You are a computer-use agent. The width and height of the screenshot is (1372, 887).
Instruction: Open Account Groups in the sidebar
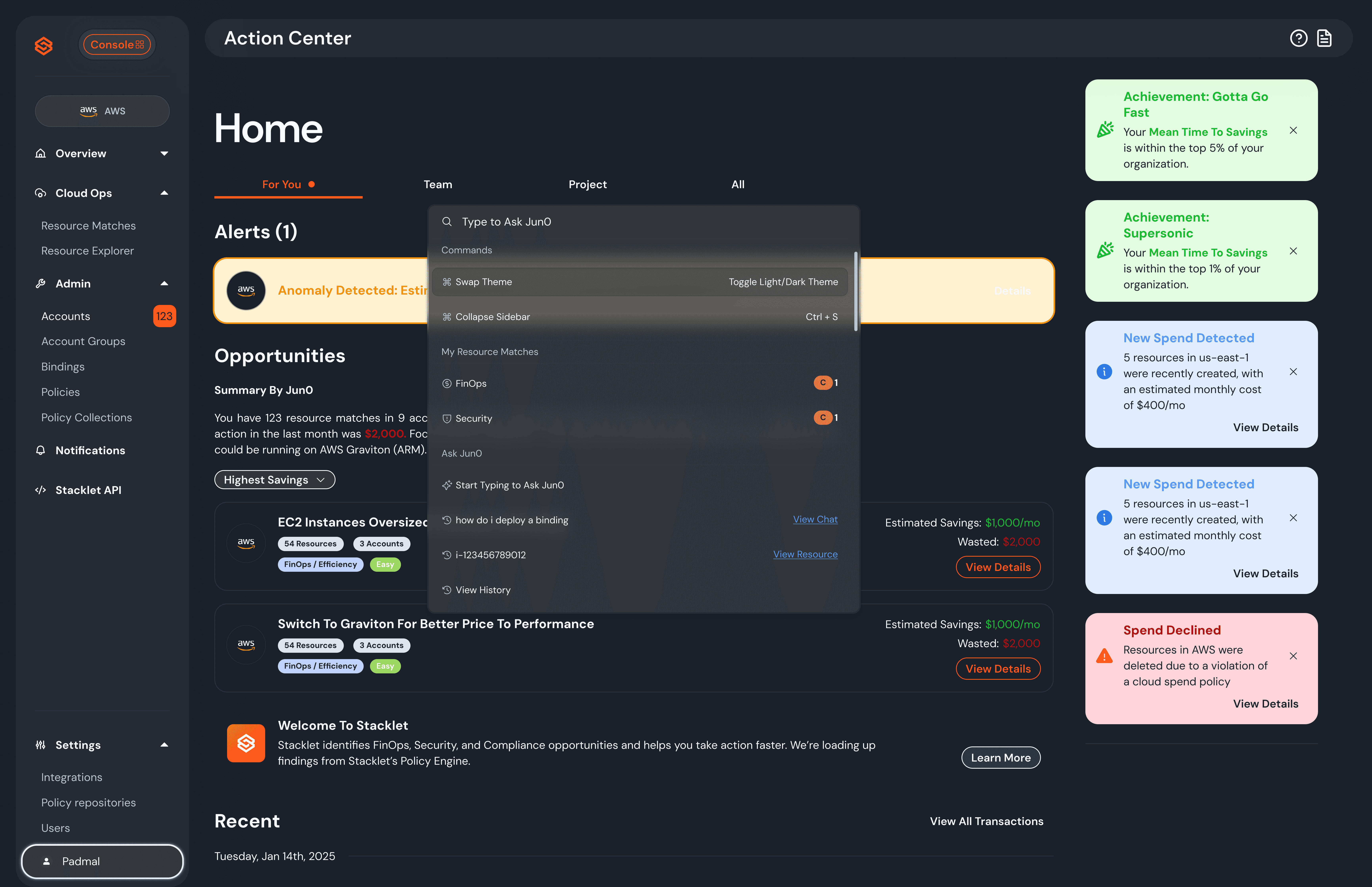coord(83,341)
